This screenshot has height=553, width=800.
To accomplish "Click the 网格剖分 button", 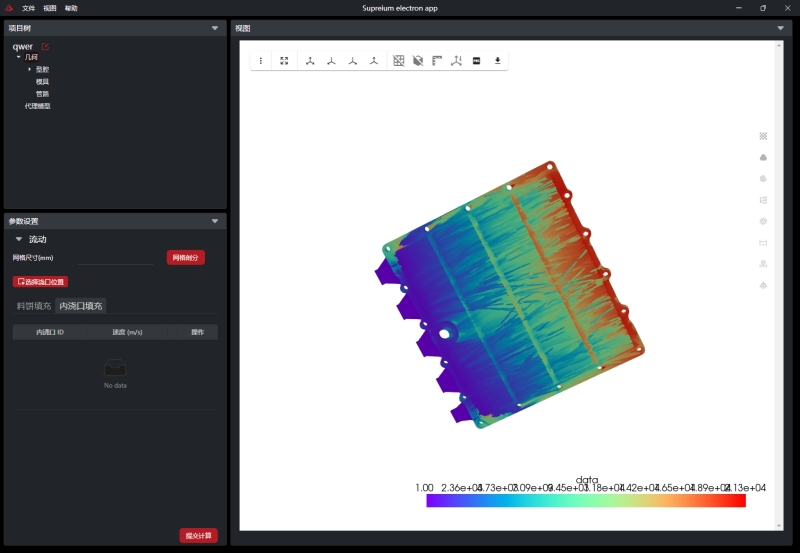I will [185, 258].
